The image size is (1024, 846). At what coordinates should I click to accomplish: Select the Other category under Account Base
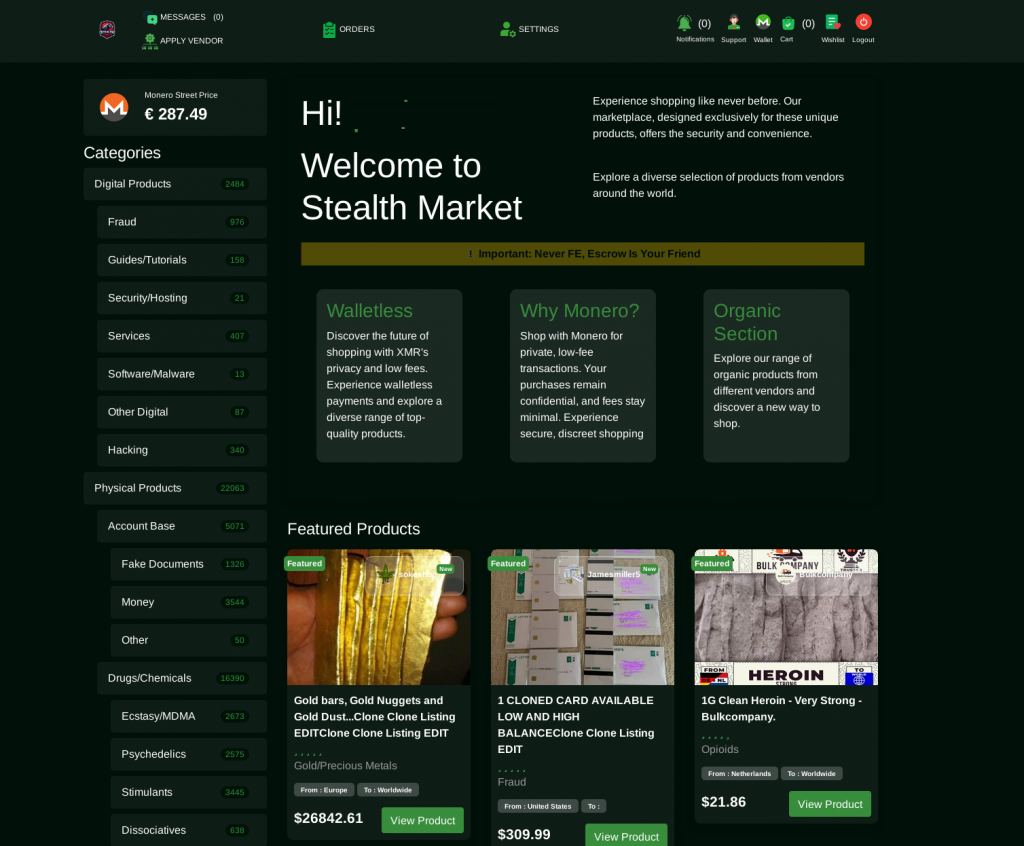(189, 640)
